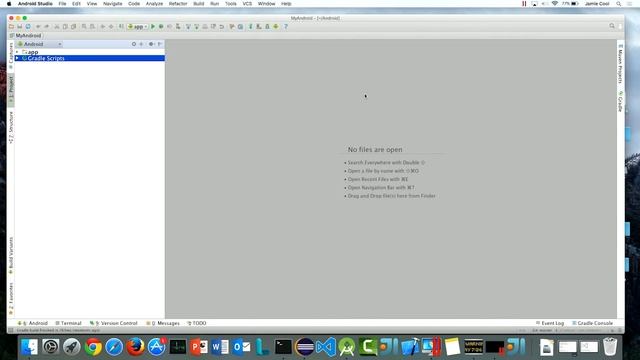Open the File menu

pyautogui.click(x=62, y=4)
